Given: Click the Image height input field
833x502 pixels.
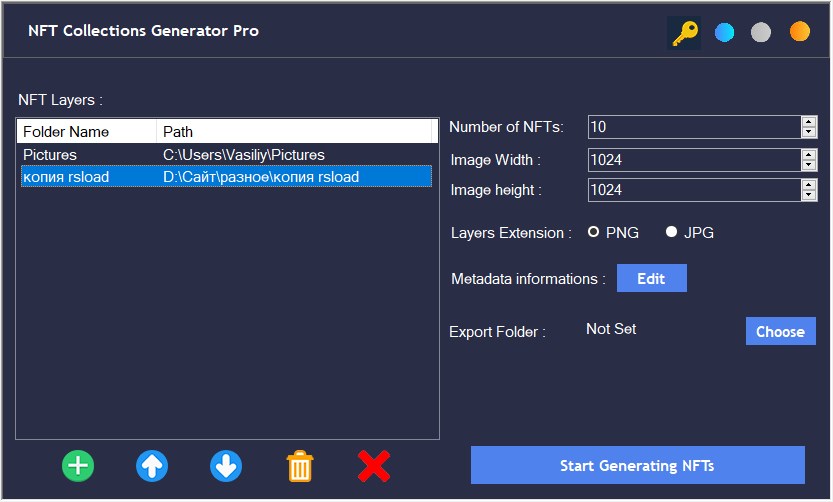Looking at the screenshot, I should coord(694,190).
